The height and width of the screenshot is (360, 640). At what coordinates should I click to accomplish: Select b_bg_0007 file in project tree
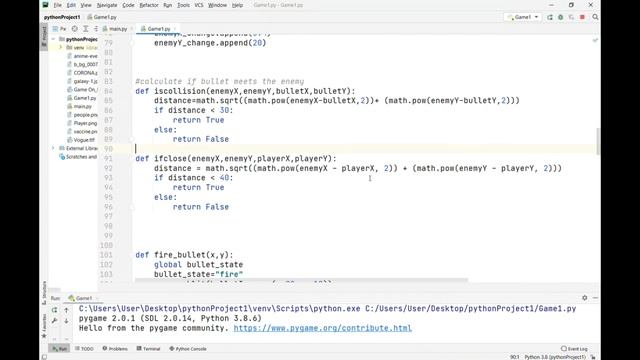[x=82, y=64]
